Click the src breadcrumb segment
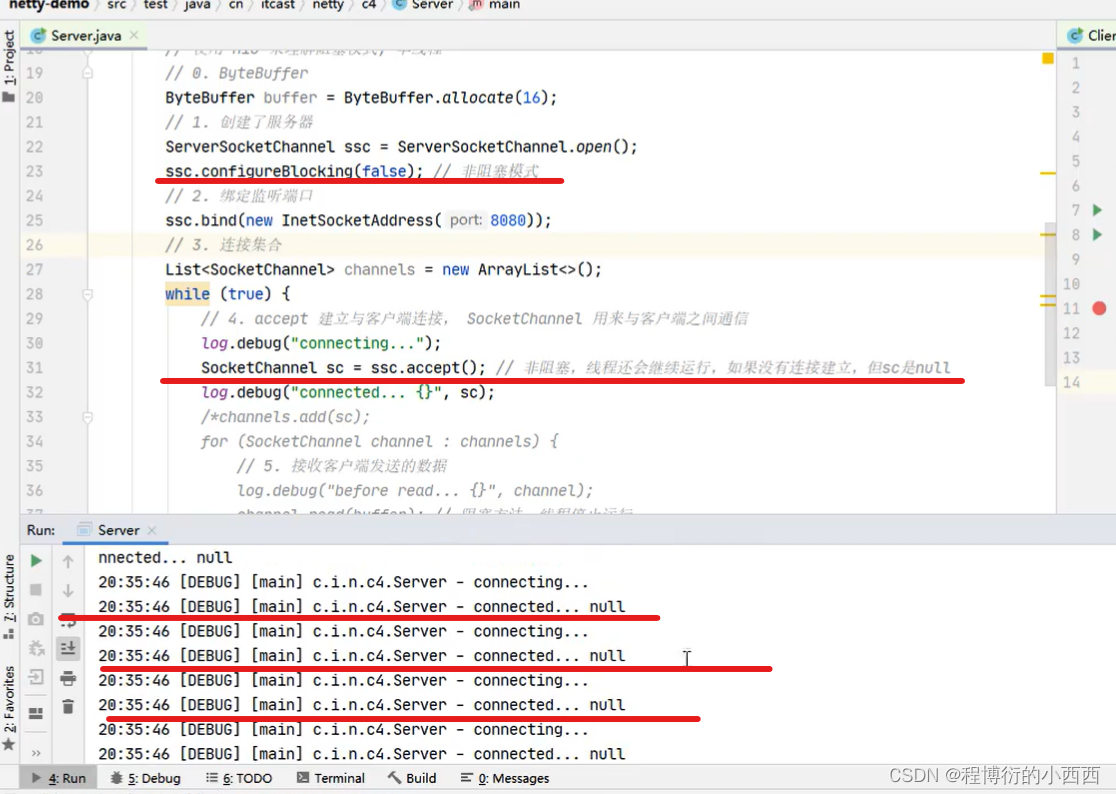The height and width of the screenshot is (794, 1116). [116, 4]
